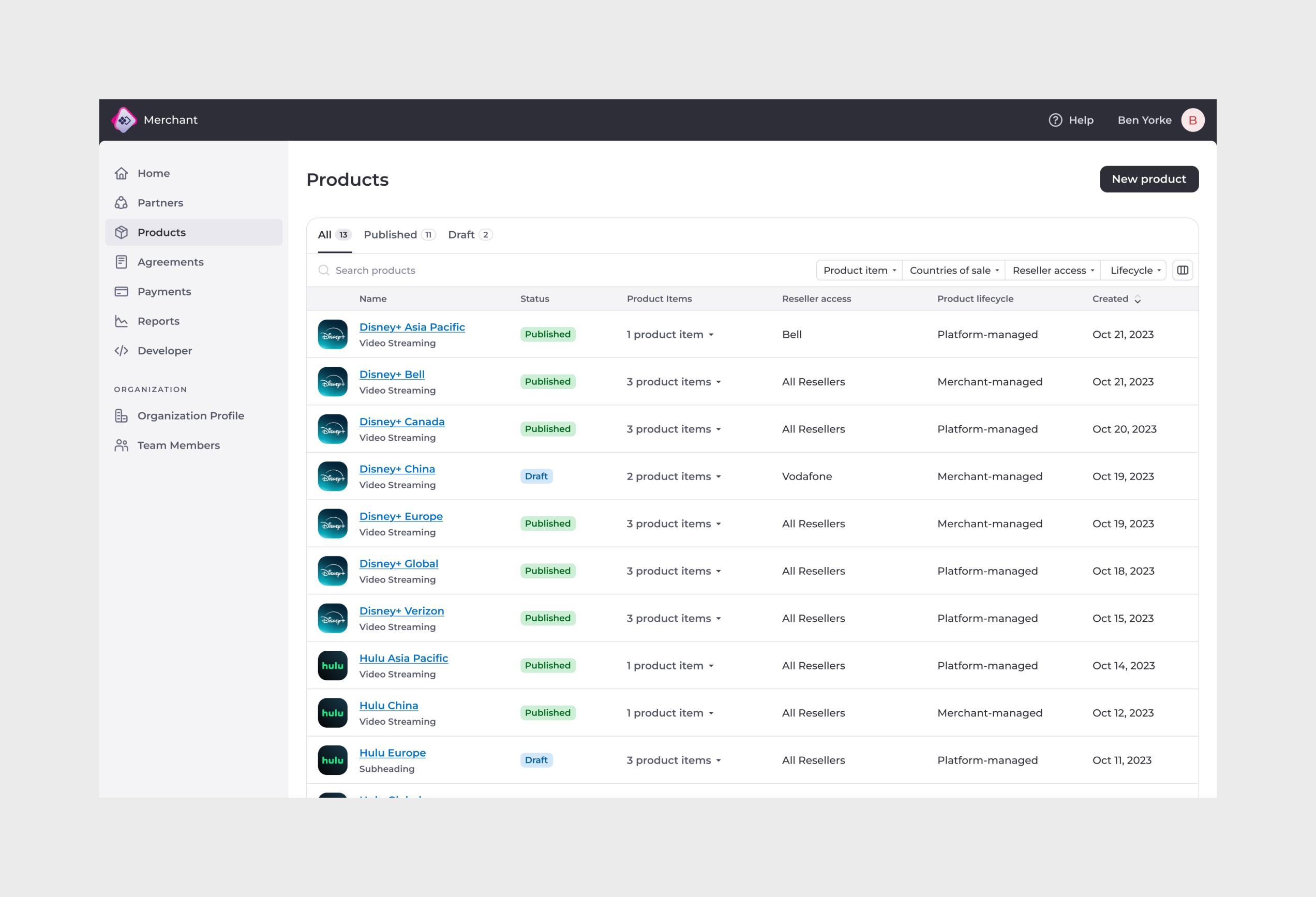Click the Hulu Europe logo thumbnail

(x=333, y=760)
